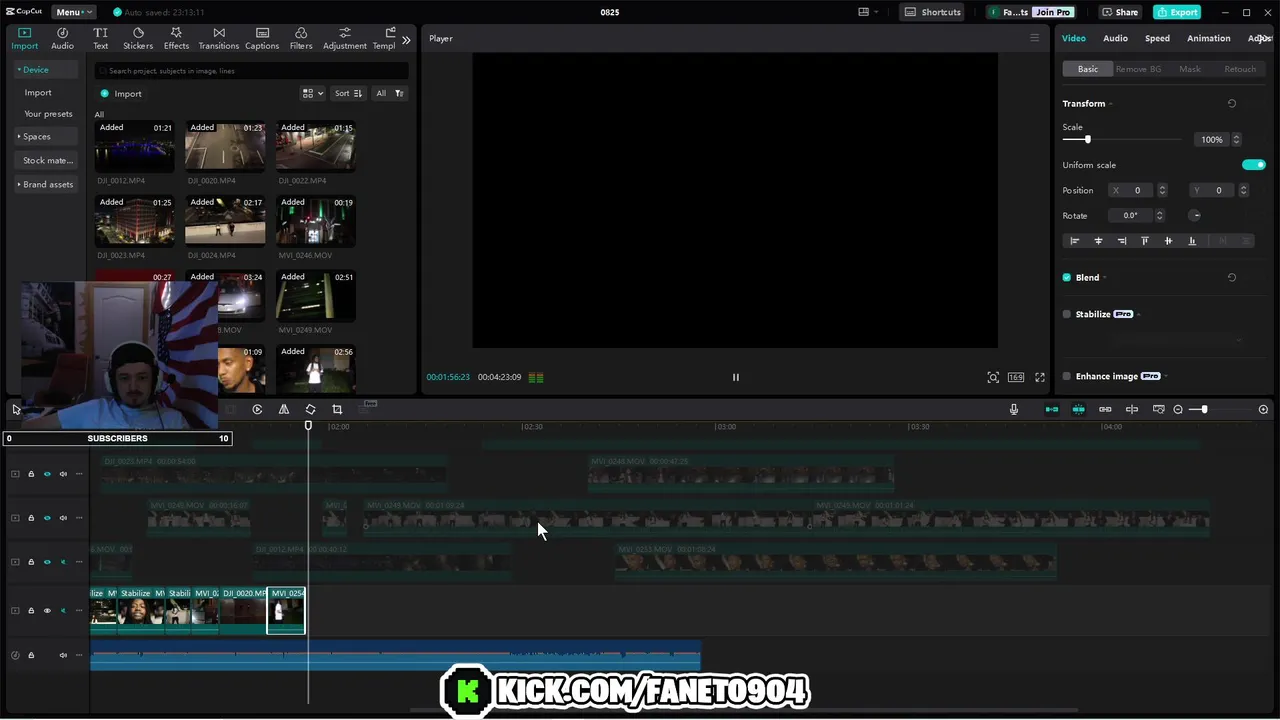Click the zoom-in timeline magnifier icon
The height and width of the screenshot is (720, 1280).
click(x=1263, y=409)
